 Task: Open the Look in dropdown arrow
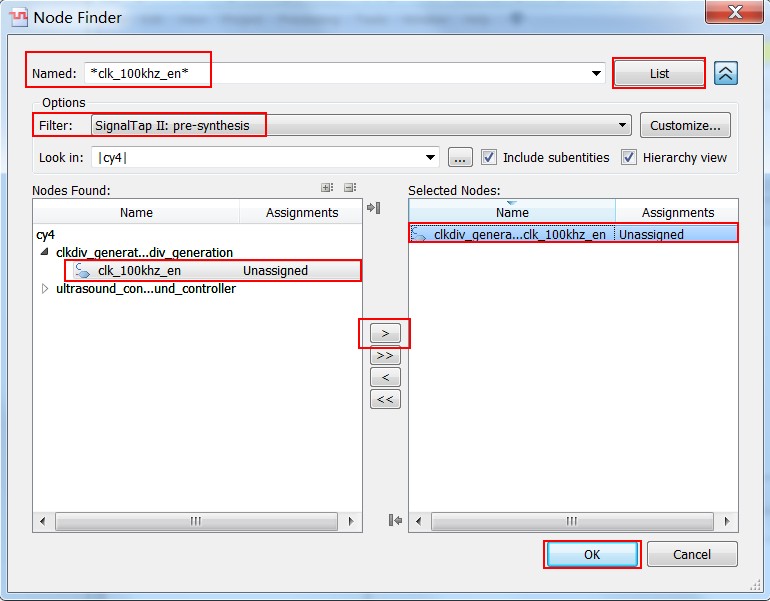(x=430, y=158)
